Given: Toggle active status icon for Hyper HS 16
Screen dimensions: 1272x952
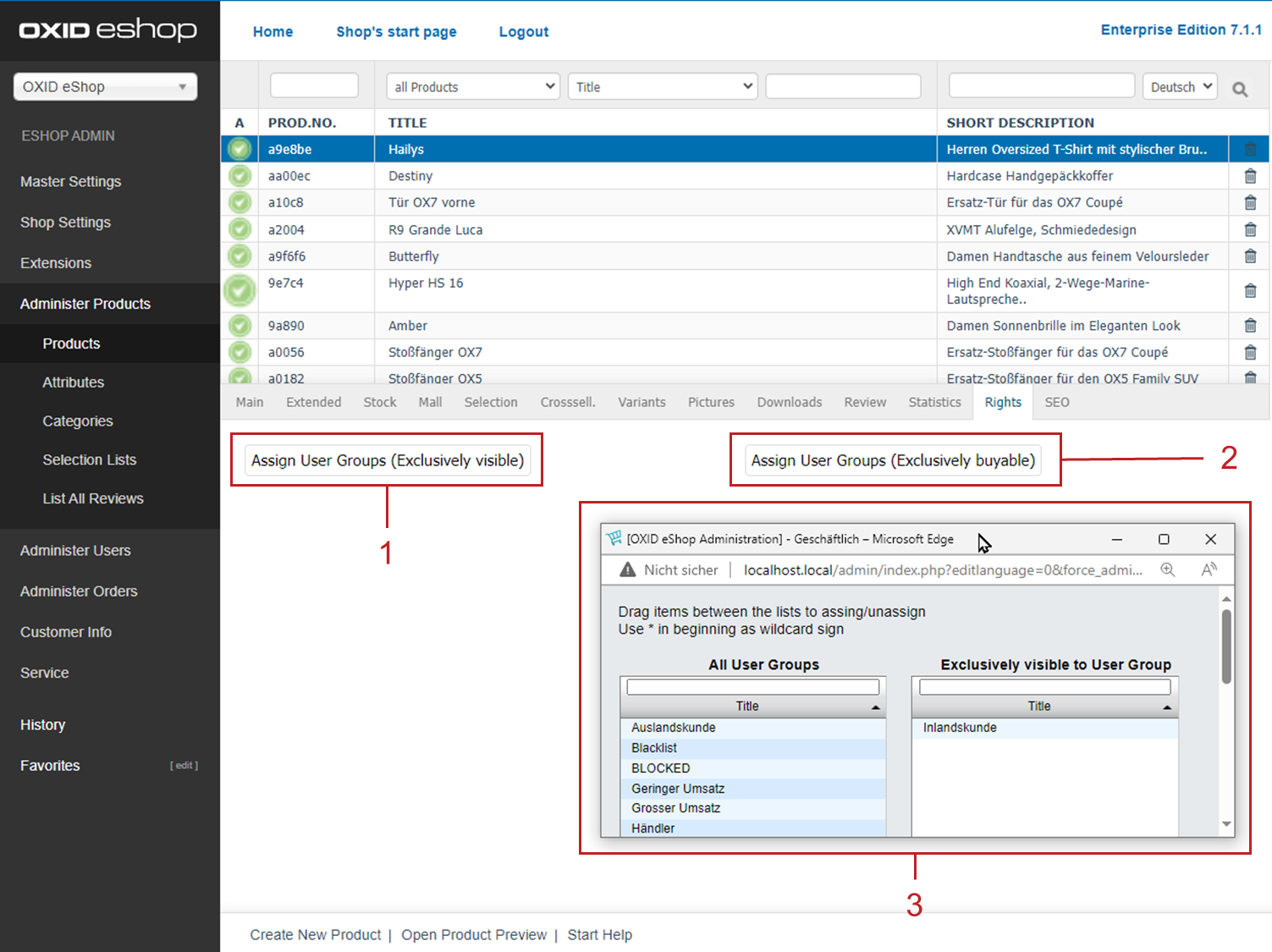Looking at the screenshot, I should coord(240,290).
